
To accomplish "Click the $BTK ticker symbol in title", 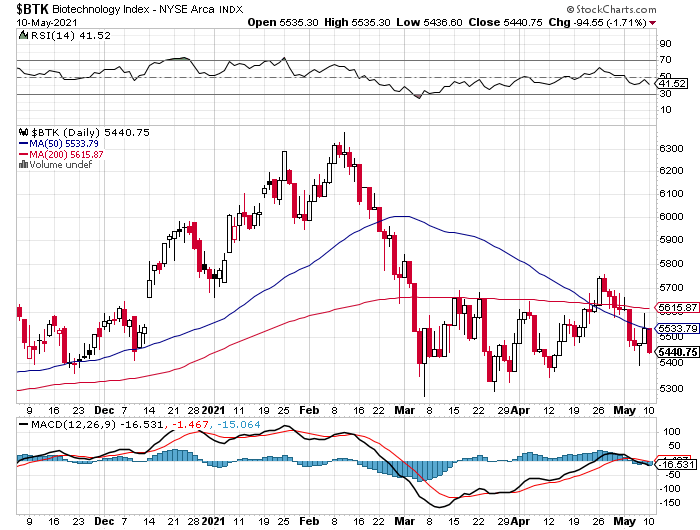I will tap(27, 8).
